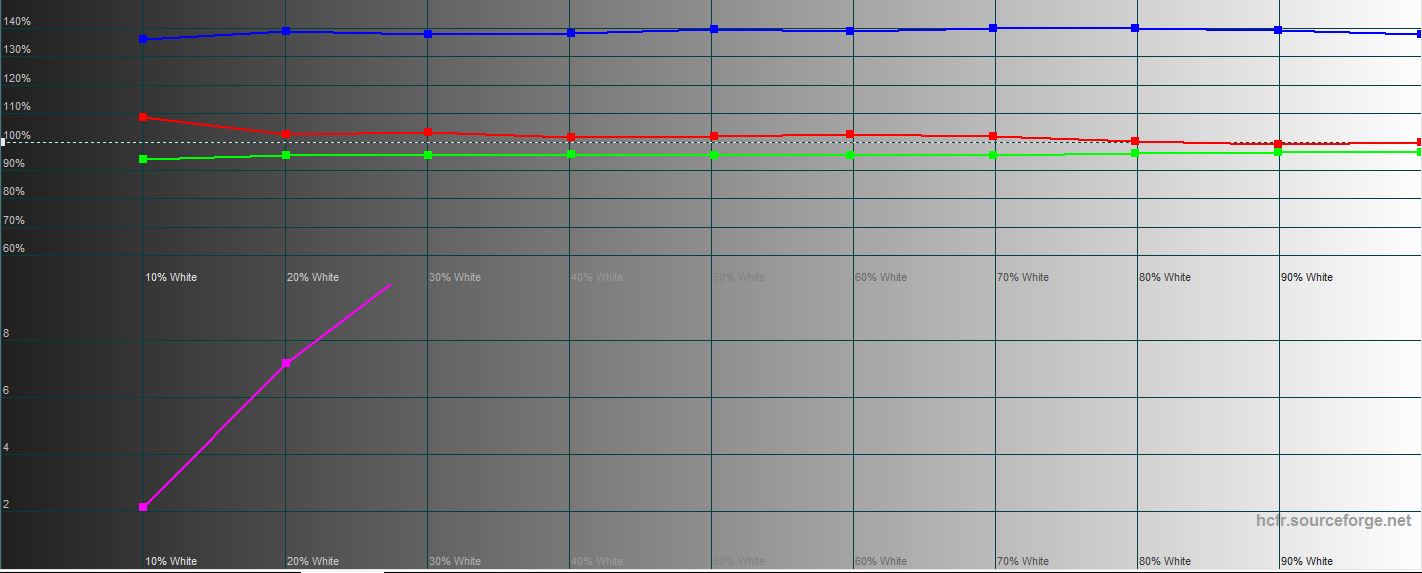Click the blue marker at 70% White
This screenshot has height=573, width=1422.
coord(993,28)
